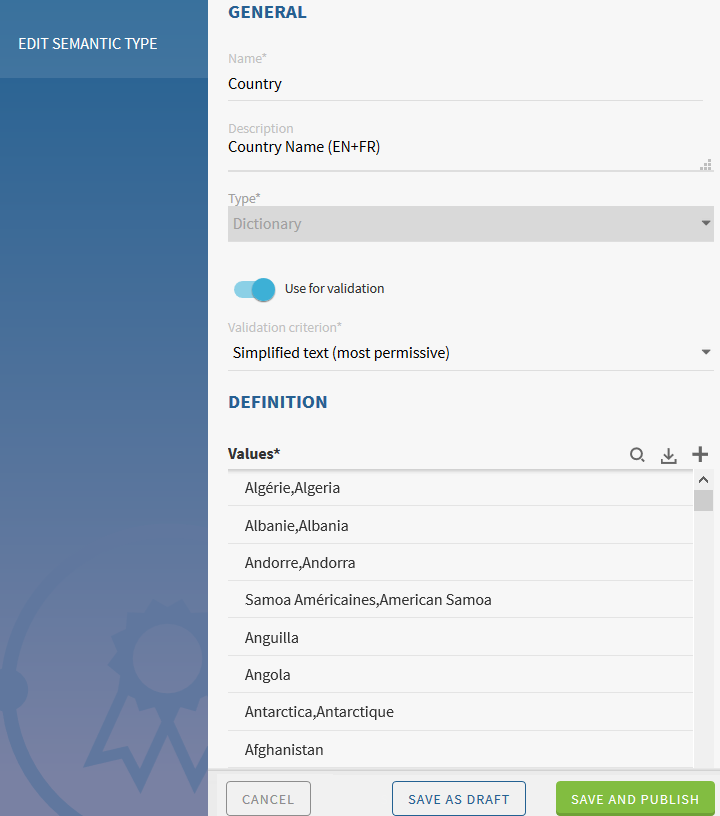Search the dictionary values list
The height and width of the screenshot is (816, 720).
click(x=637, y=455)
